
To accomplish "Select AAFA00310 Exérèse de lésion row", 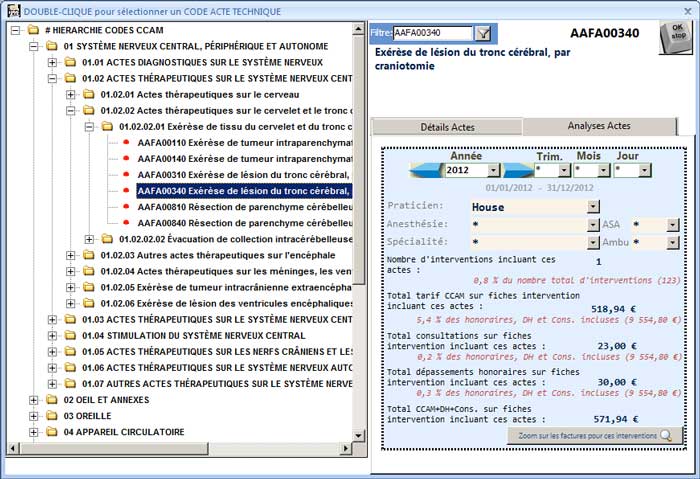I will click(245, 175).
